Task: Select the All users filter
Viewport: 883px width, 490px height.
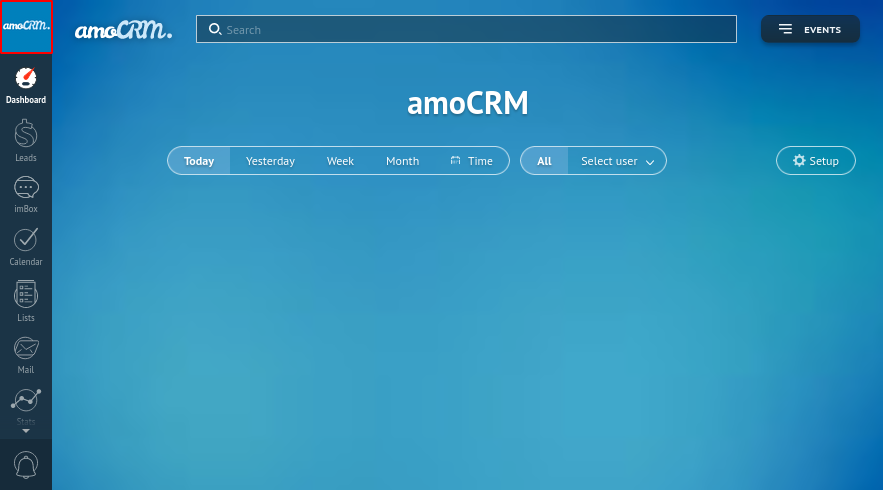Action: pyautogui.click(x=544, y=161)
